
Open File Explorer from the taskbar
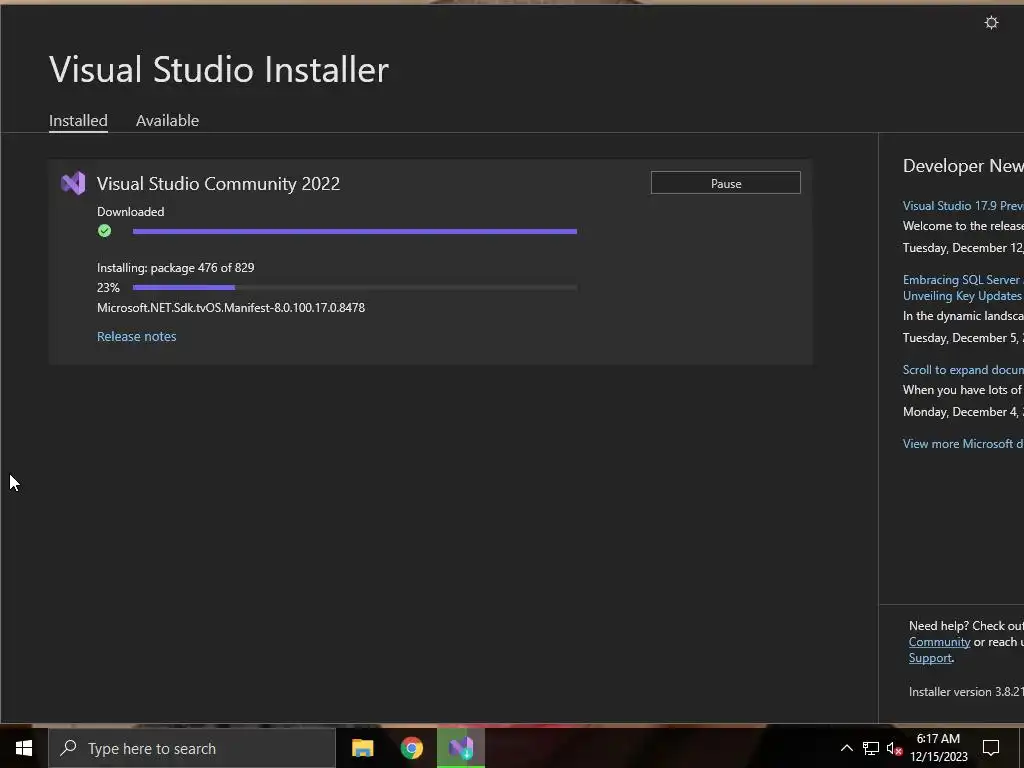[362, 748]
